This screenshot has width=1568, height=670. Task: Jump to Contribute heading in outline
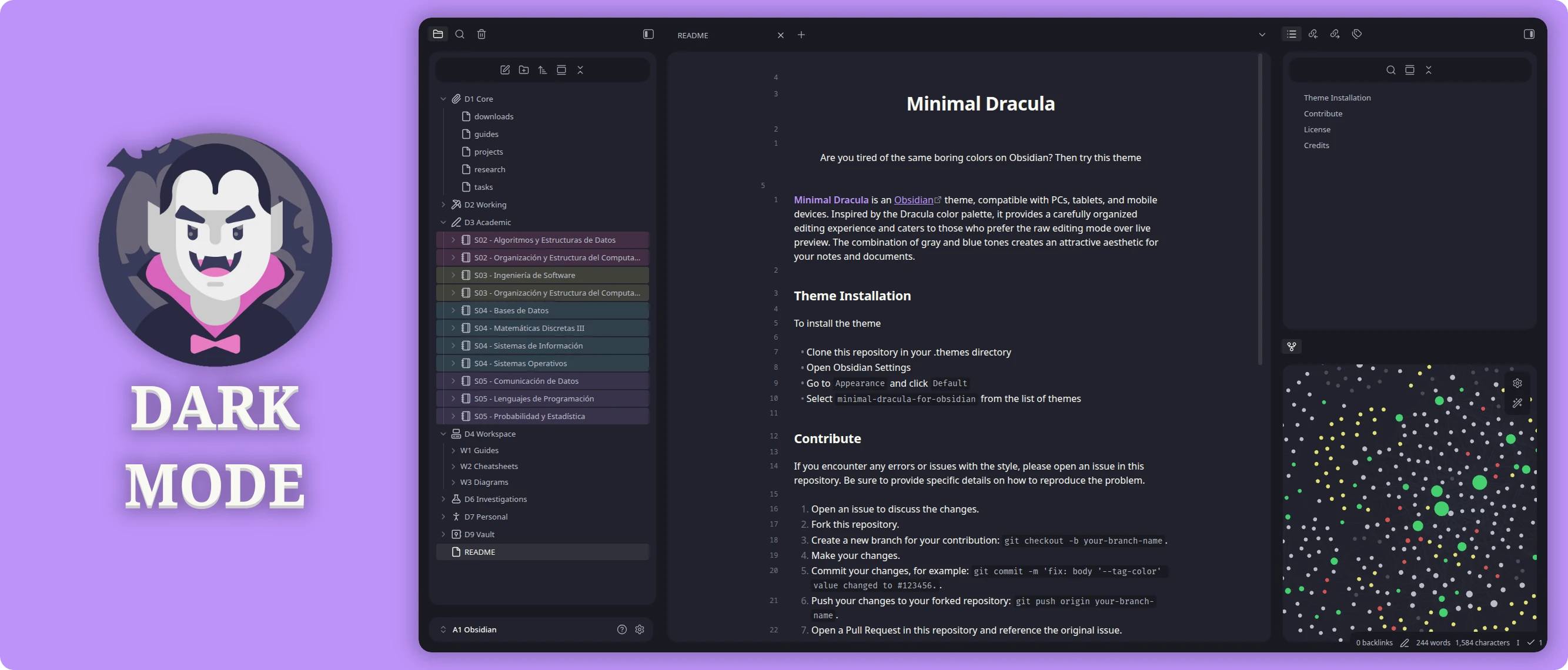pyautogui.click(x=1323, y=113)
